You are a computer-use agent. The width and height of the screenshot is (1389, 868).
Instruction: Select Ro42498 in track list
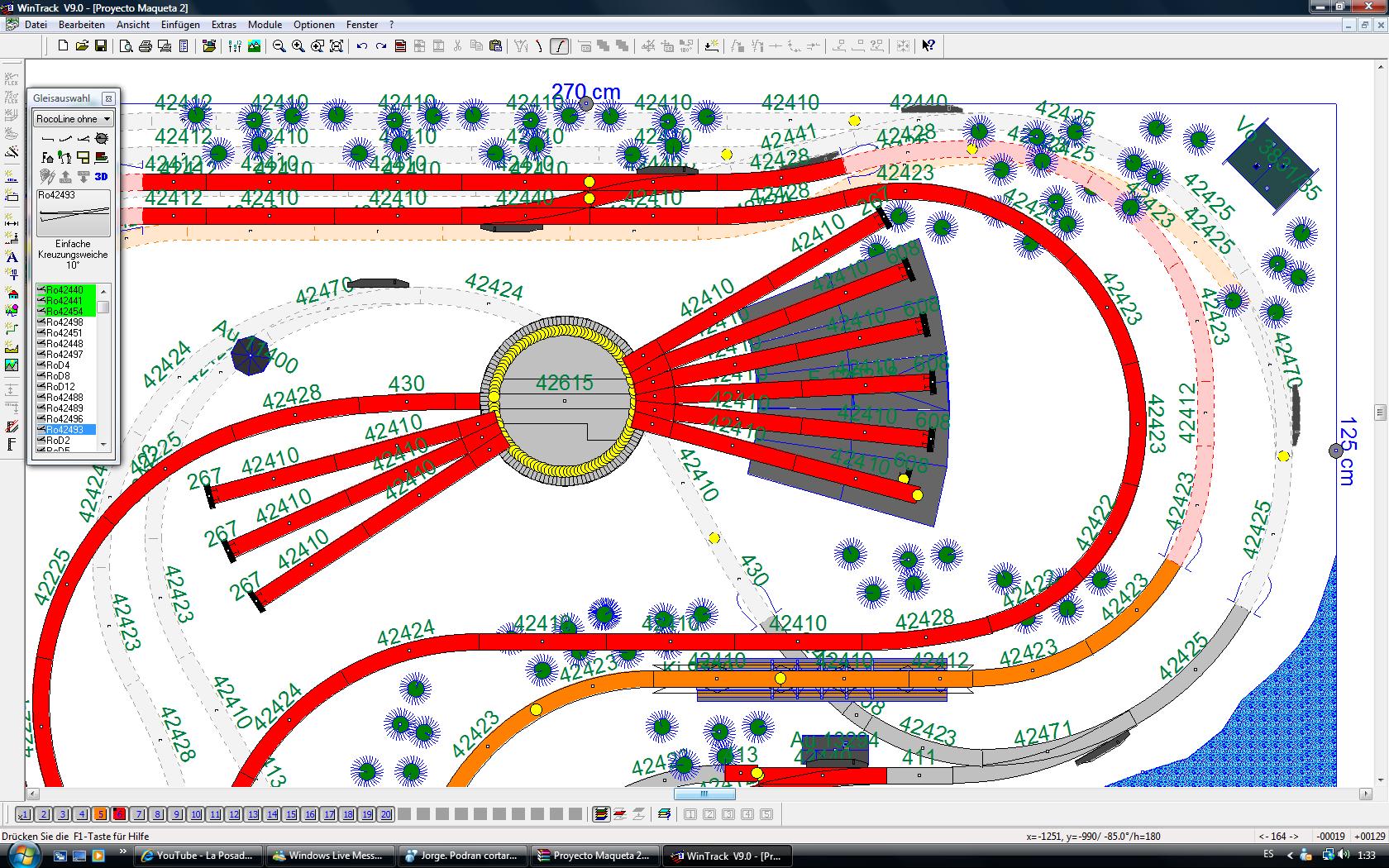point(65,322)
